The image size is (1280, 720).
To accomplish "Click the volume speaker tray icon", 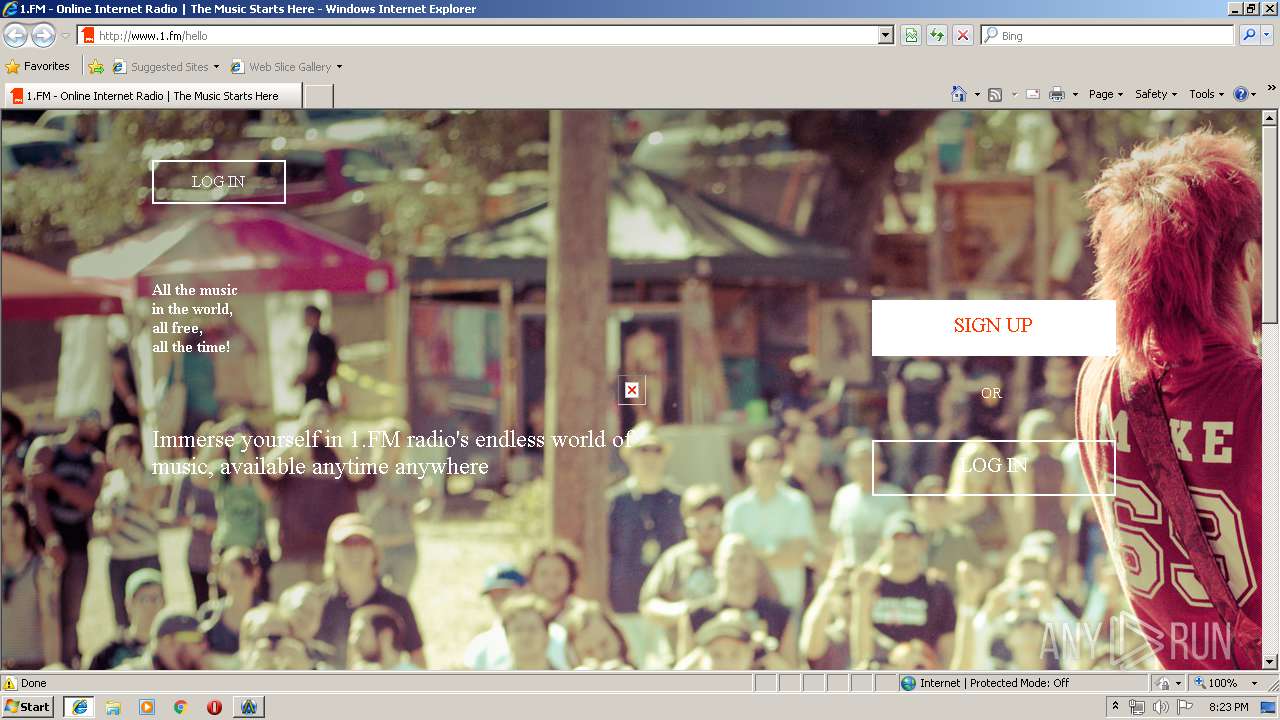I will point(1160,707).
